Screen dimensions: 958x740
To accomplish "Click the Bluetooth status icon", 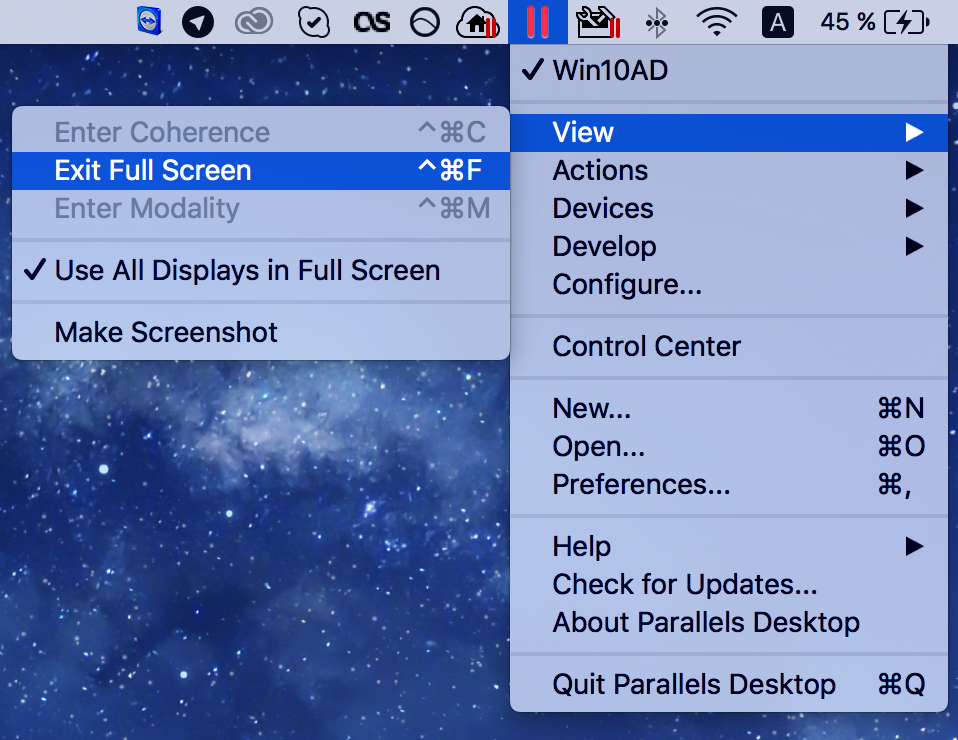I will [657, 23].
